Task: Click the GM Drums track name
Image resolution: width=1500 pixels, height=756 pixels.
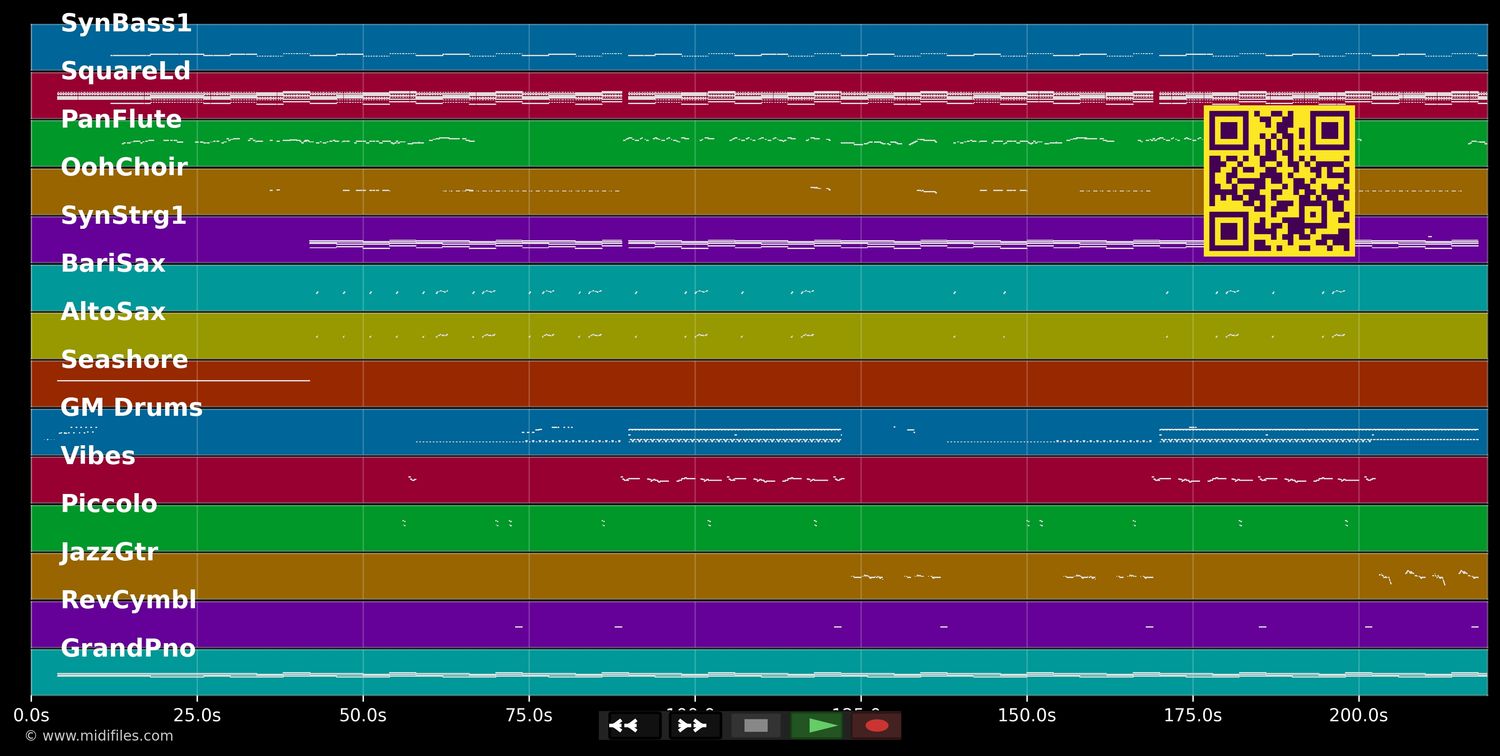Action: coord(131,408)
